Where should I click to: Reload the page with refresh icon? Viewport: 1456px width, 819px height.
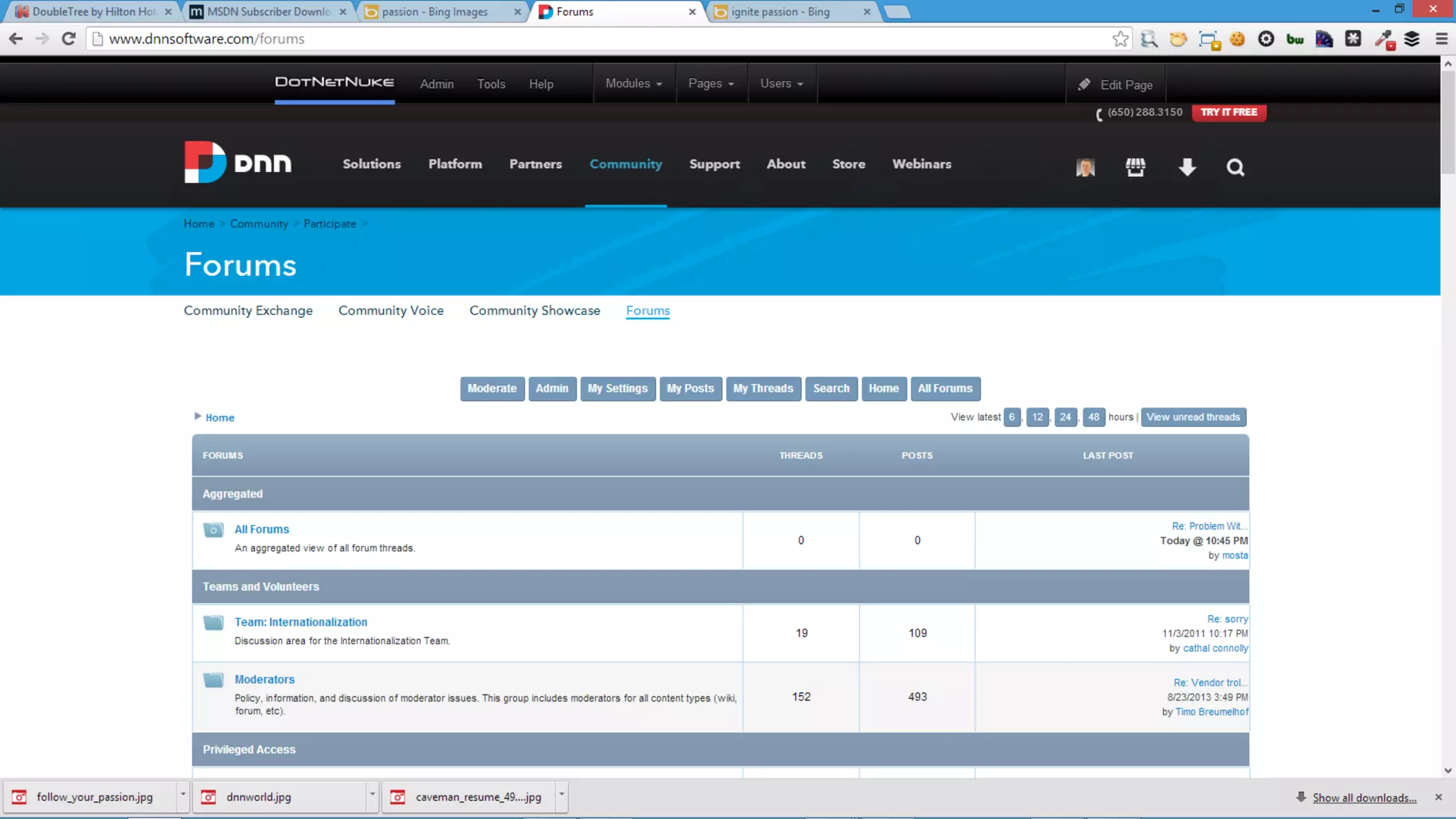tap(68, 39)
